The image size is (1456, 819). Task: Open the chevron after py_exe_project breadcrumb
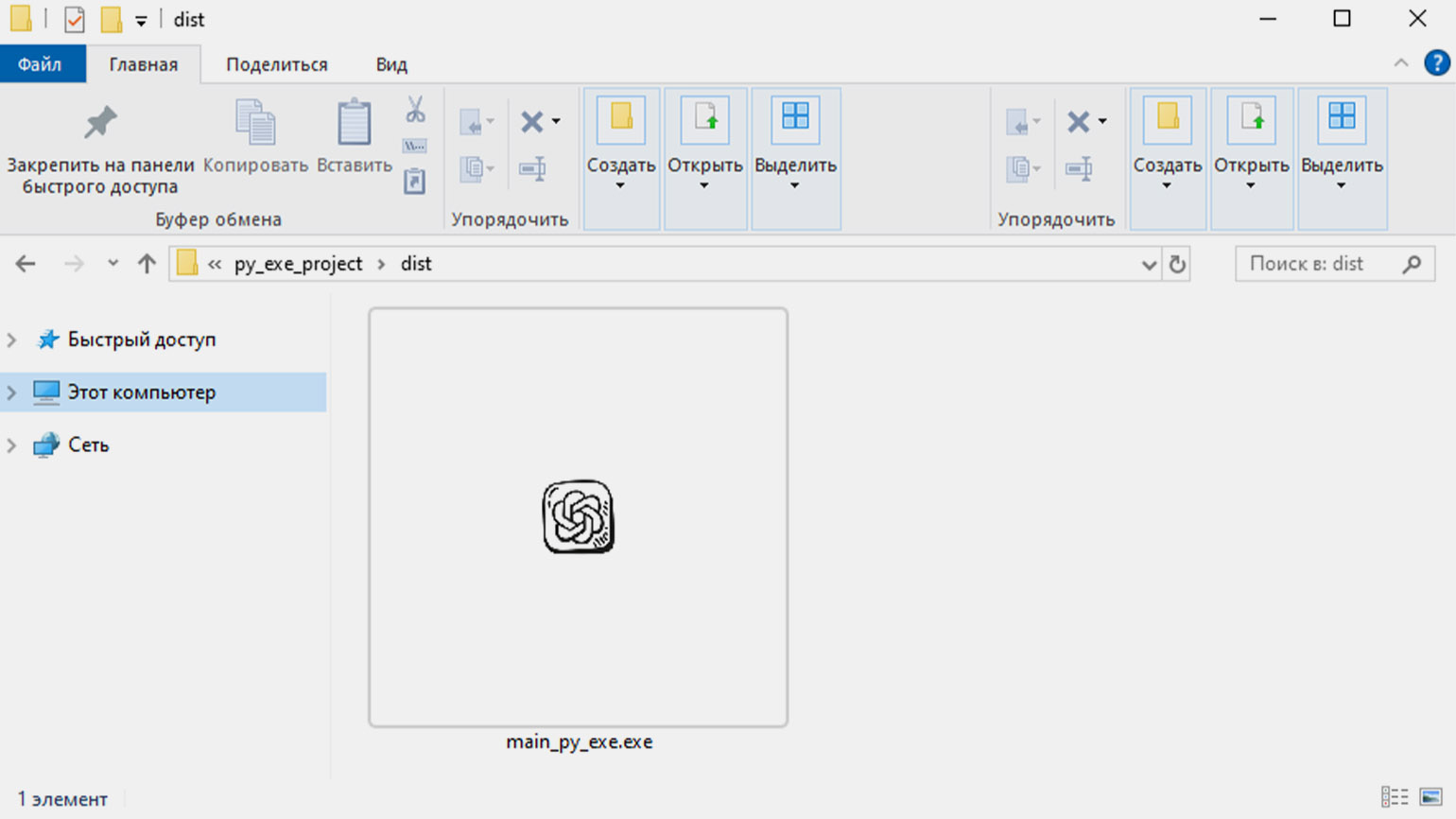(381, 264)
